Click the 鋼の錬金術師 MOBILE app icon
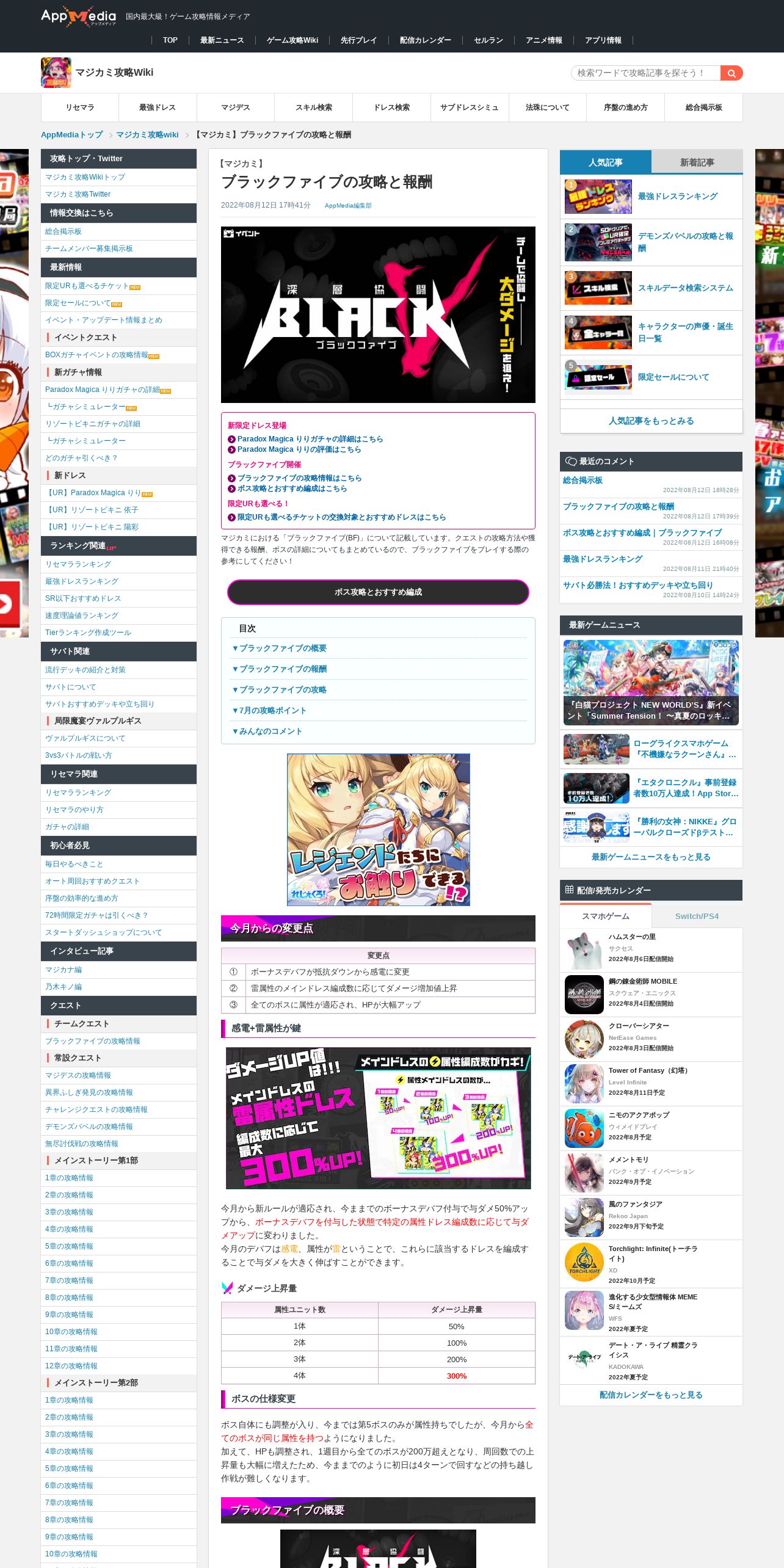 pyautogui.click(x=584, y=995)
